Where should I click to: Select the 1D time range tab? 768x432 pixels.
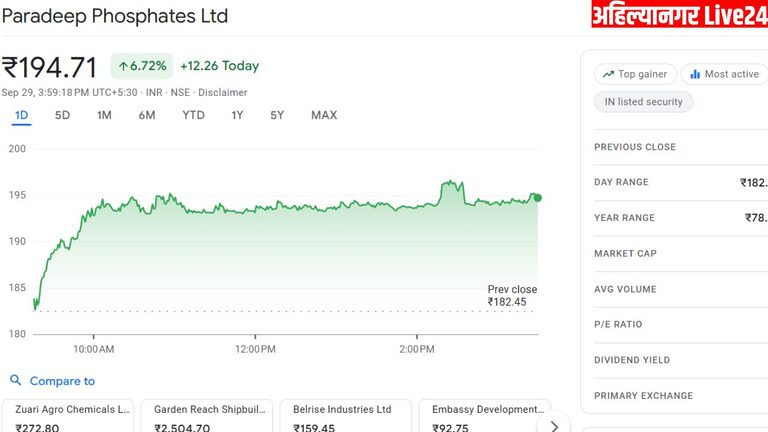[x=22, y=115]
